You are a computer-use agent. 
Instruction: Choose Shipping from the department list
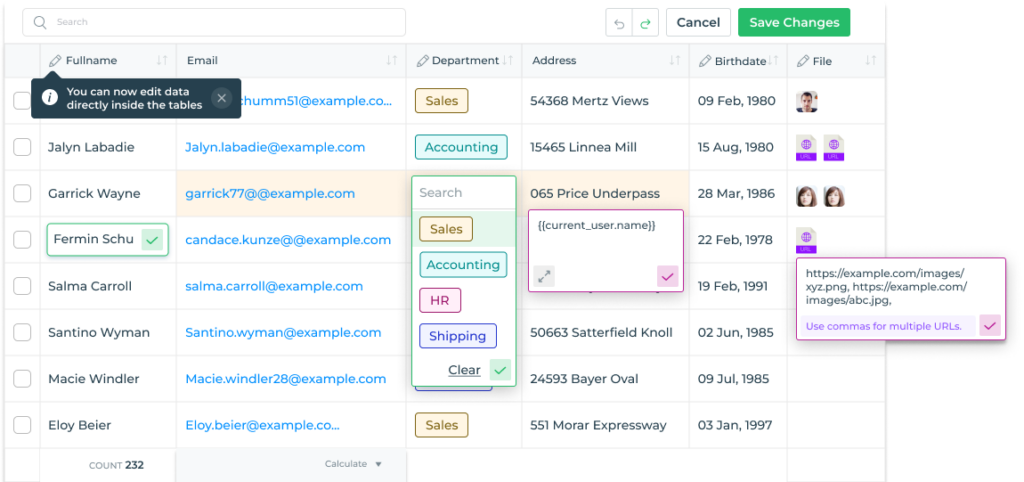point(457,337)
